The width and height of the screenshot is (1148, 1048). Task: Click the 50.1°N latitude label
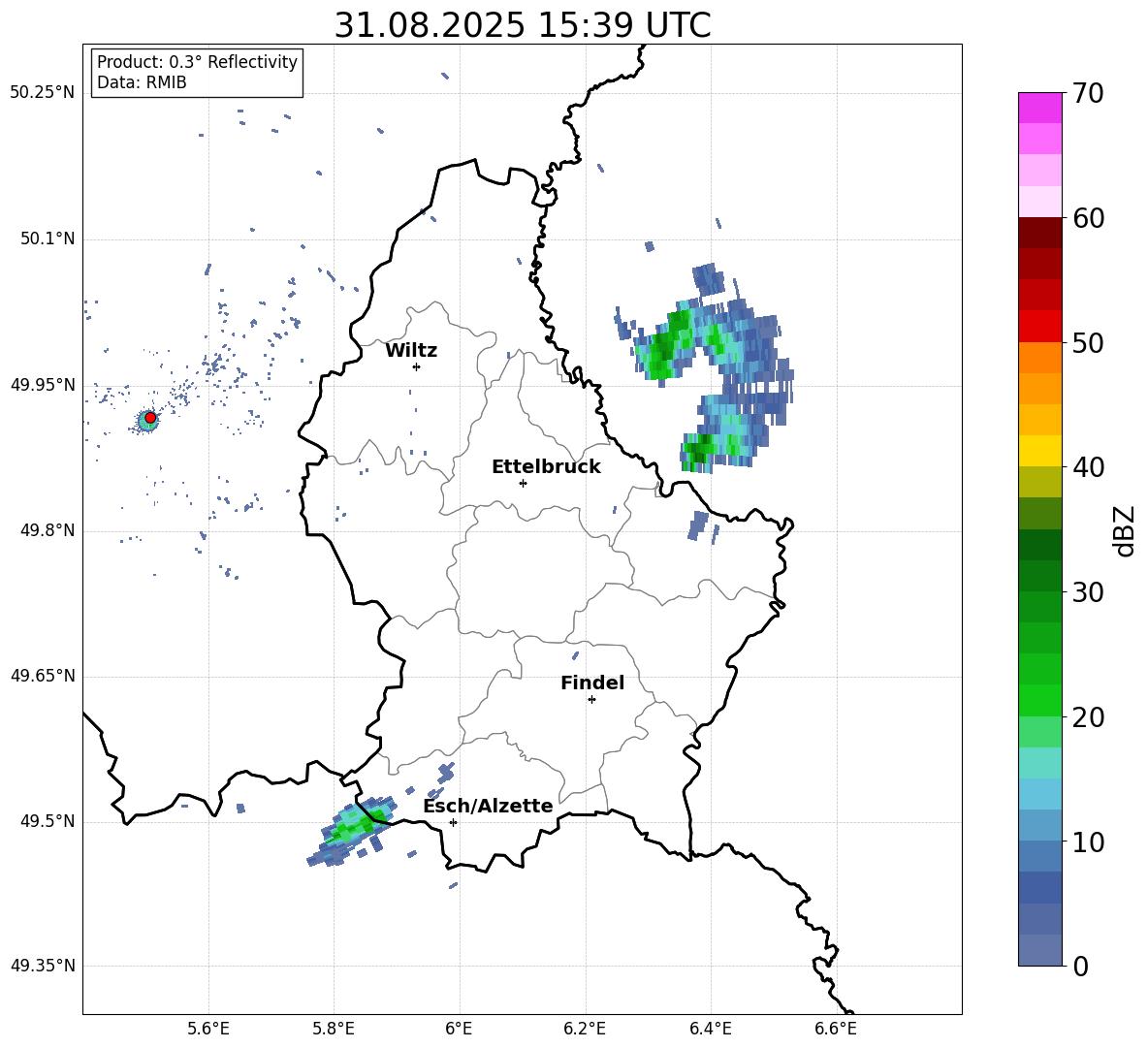coord(48,239)
